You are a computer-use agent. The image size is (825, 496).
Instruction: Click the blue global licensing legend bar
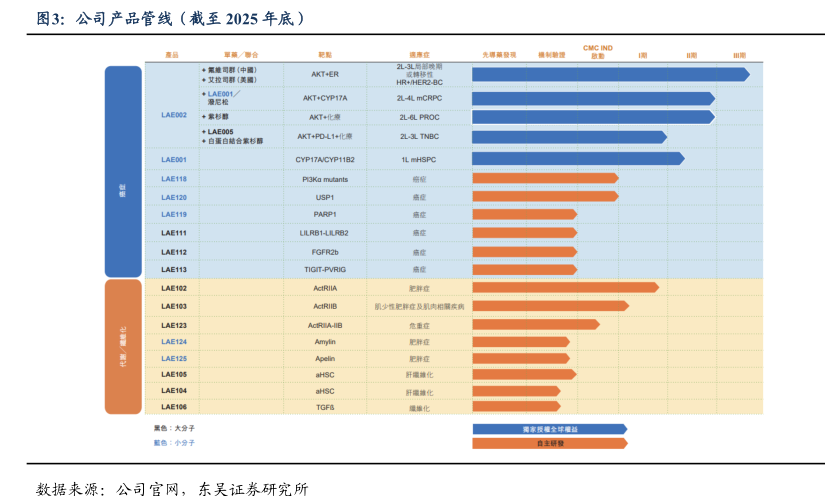click(549, 429)
